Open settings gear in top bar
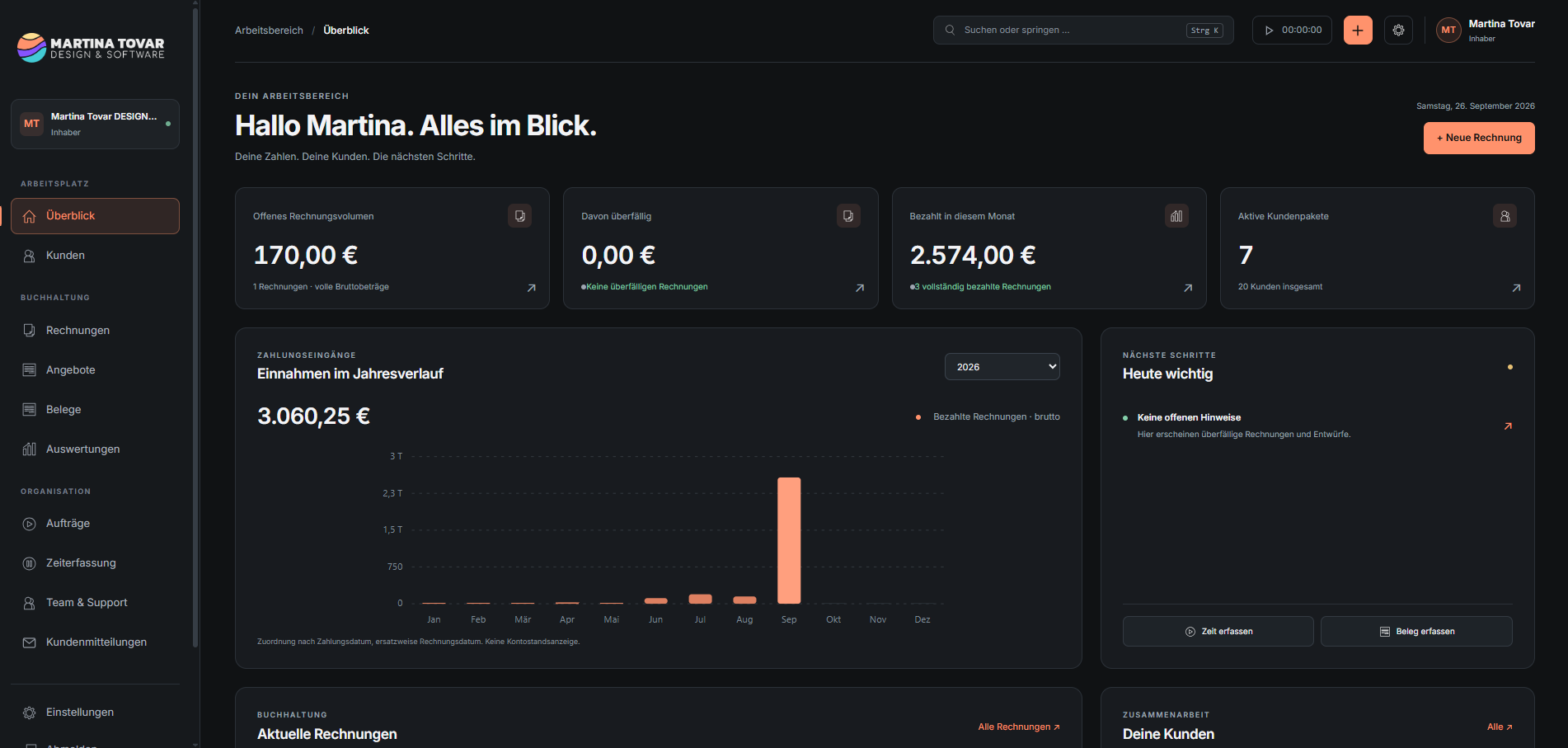 pos(1398,31)
